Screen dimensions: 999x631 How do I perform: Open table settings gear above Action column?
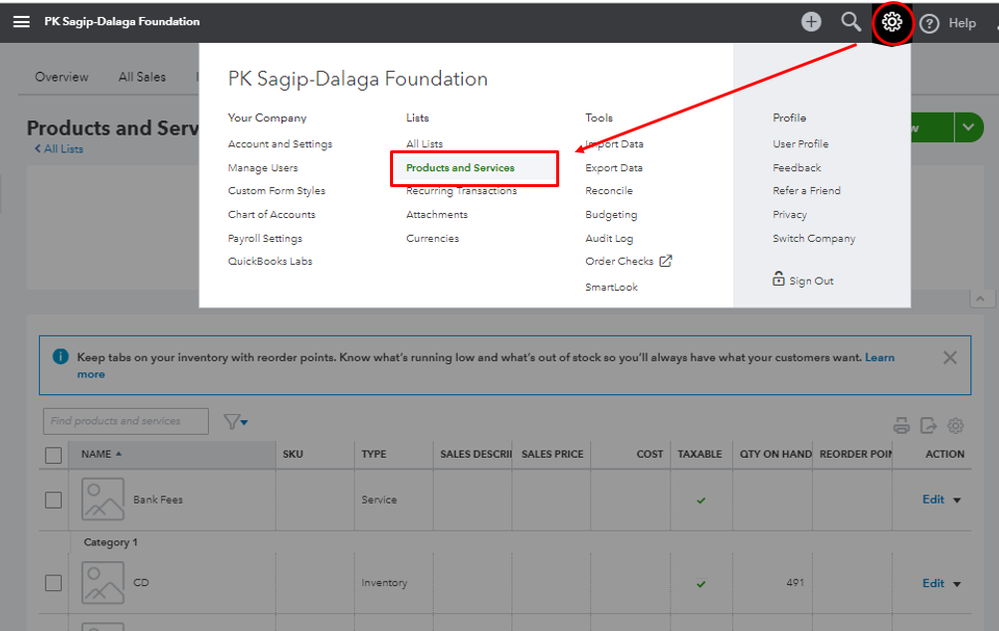[956, 426]
